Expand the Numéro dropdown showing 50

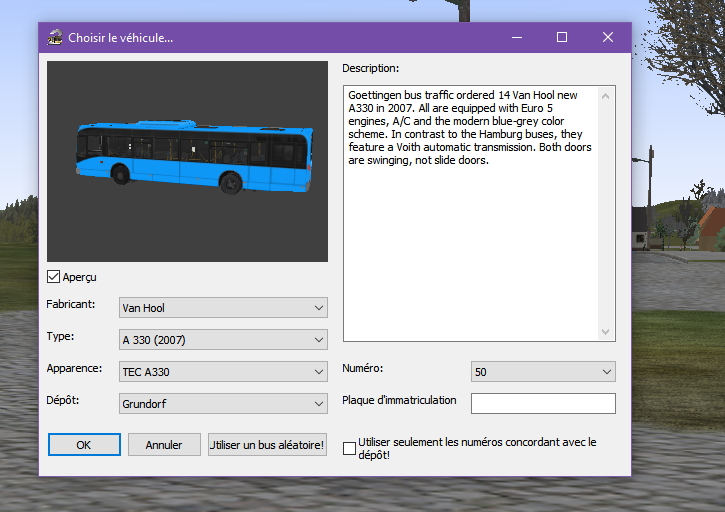pos(543,371)
